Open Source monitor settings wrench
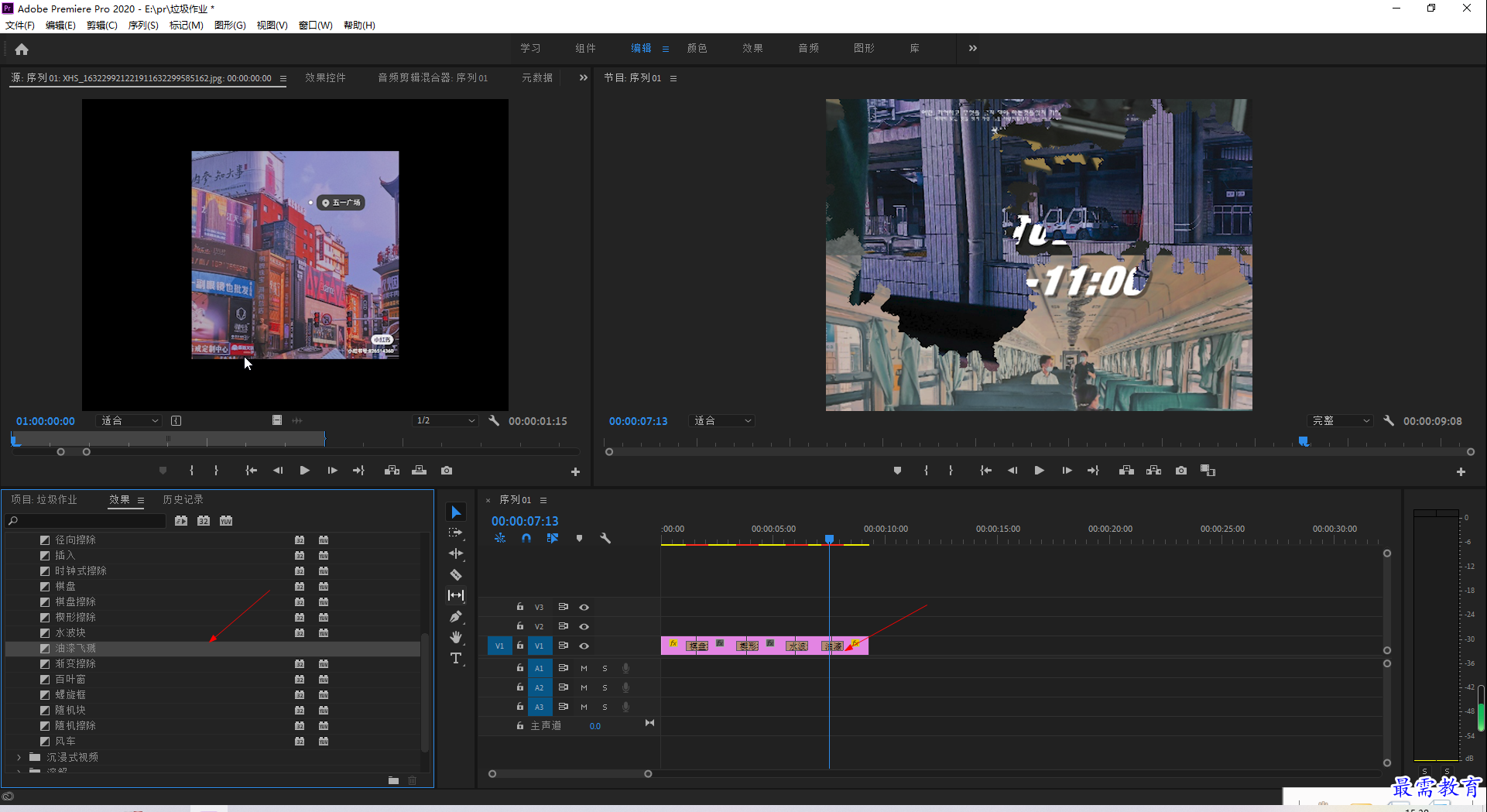The width and height of the screenshot is (1487, 812). [x=494, y=421]
